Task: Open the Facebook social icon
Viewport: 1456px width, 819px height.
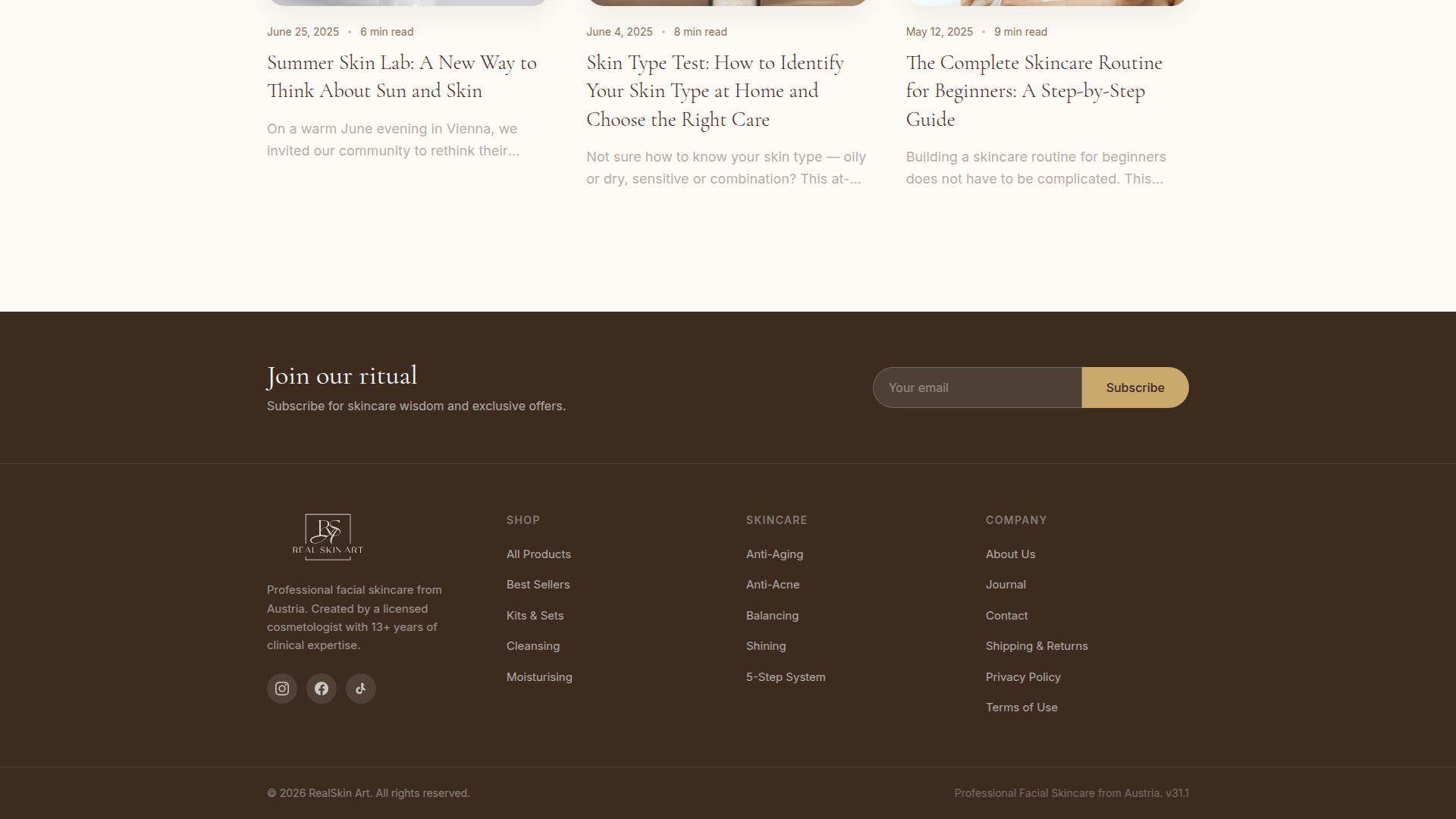Action: pos(322,689)
